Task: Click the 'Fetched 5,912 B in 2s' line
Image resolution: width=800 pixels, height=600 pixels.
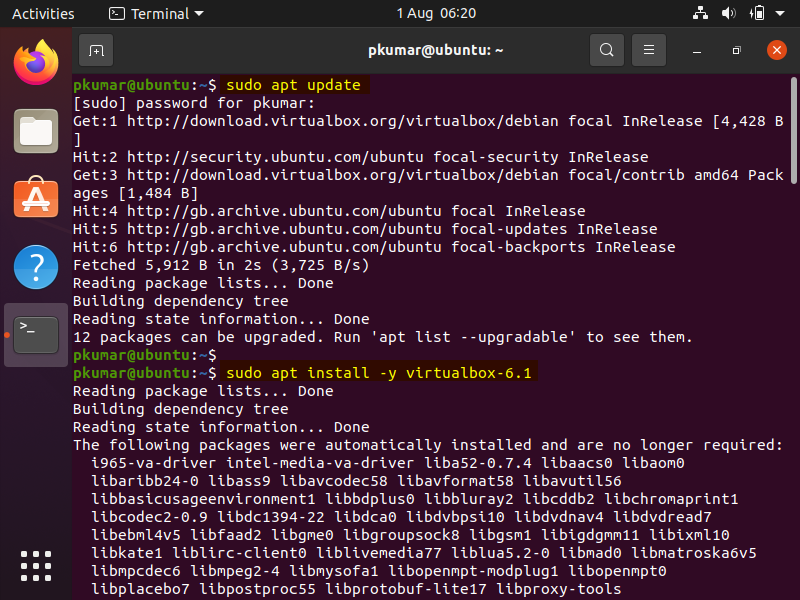Action: (221, 265)
